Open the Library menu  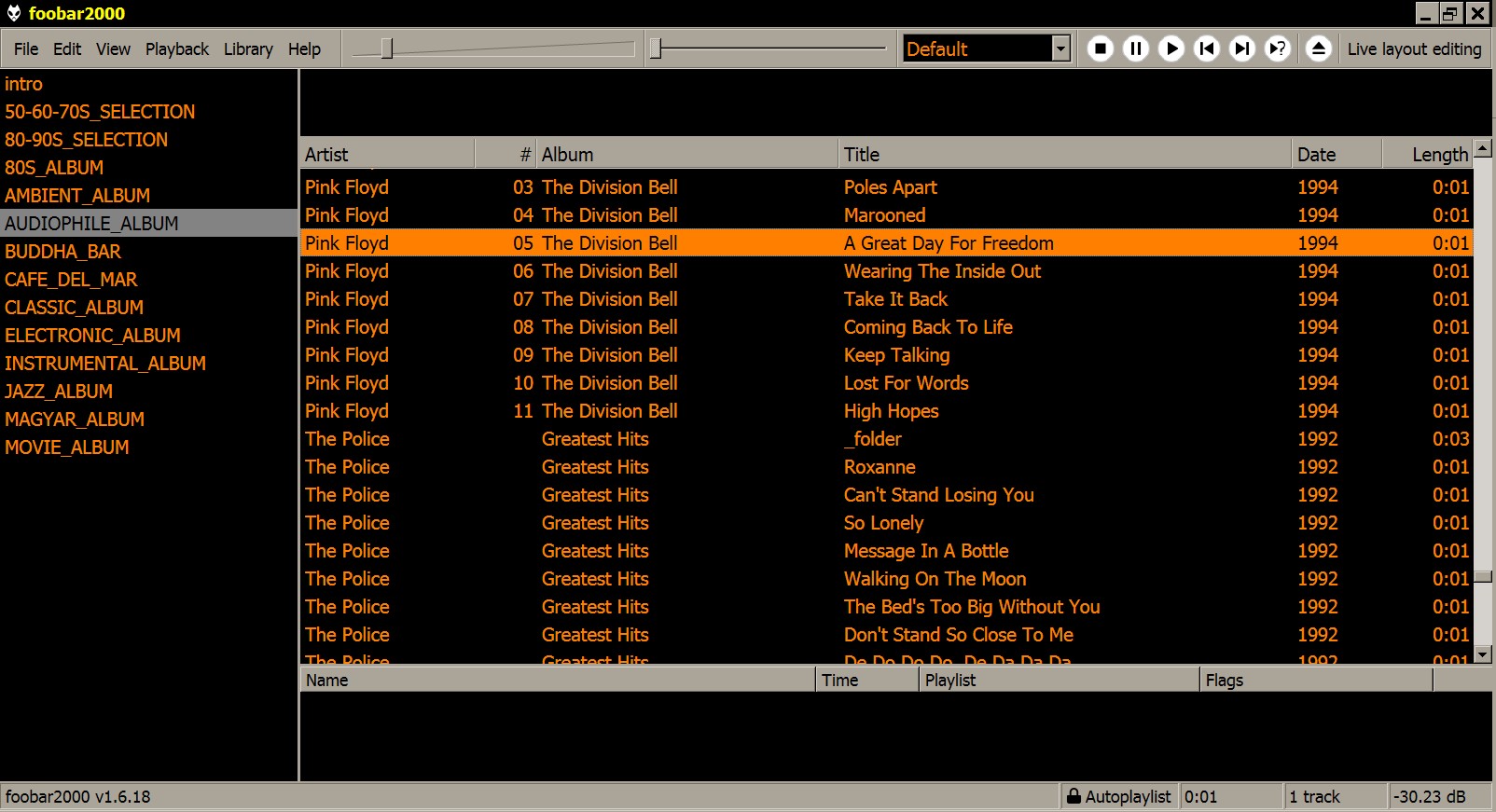point(248,49)
